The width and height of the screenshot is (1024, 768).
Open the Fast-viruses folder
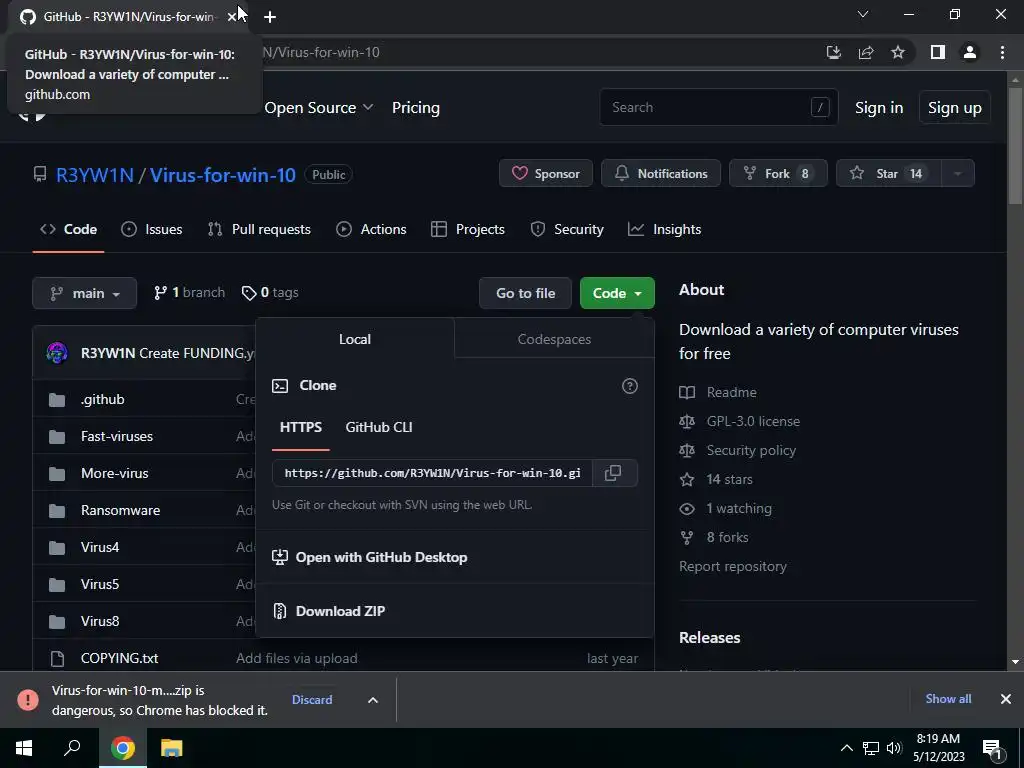coord(116,436)
